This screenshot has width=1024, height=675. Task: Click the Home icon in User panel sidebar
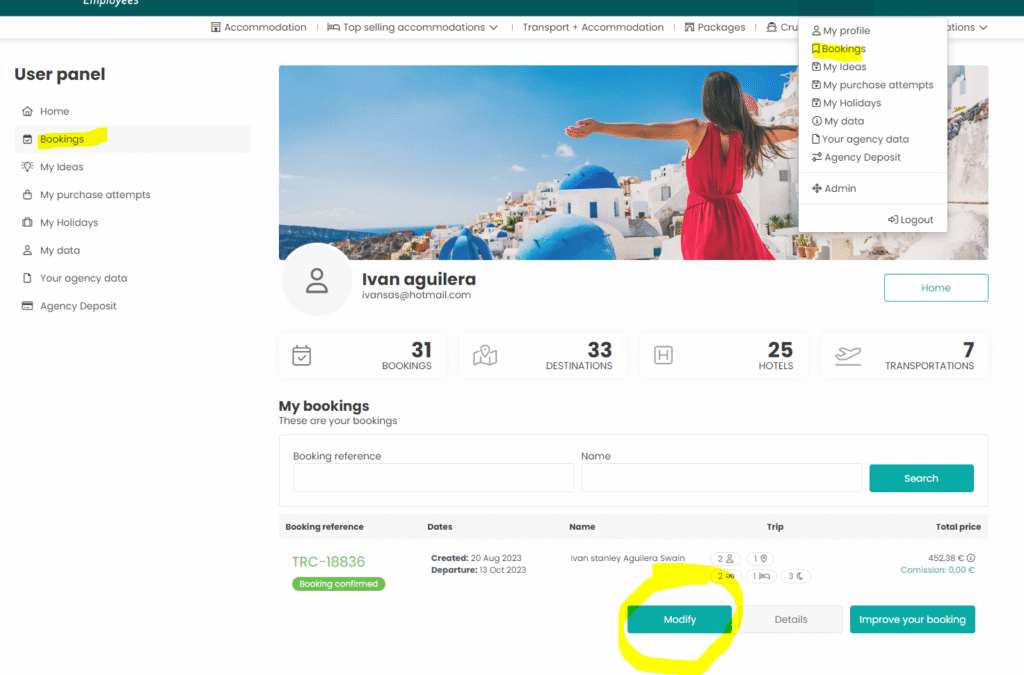pos(27,111)
